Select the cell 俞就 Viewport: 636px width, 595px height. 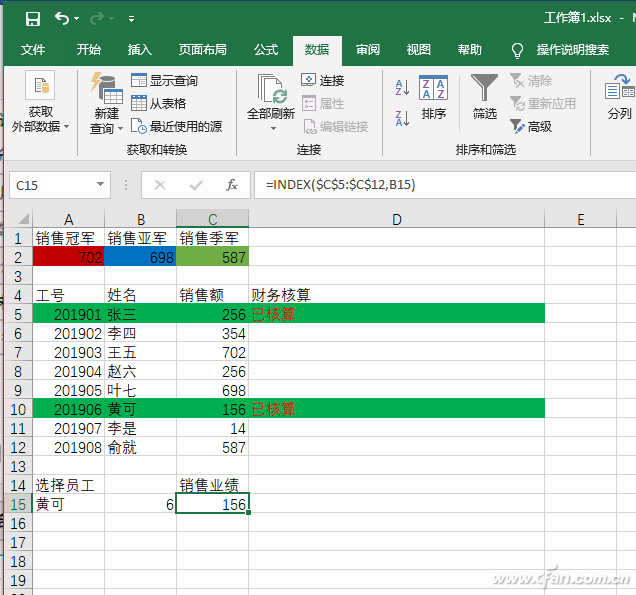pos(140,447)
